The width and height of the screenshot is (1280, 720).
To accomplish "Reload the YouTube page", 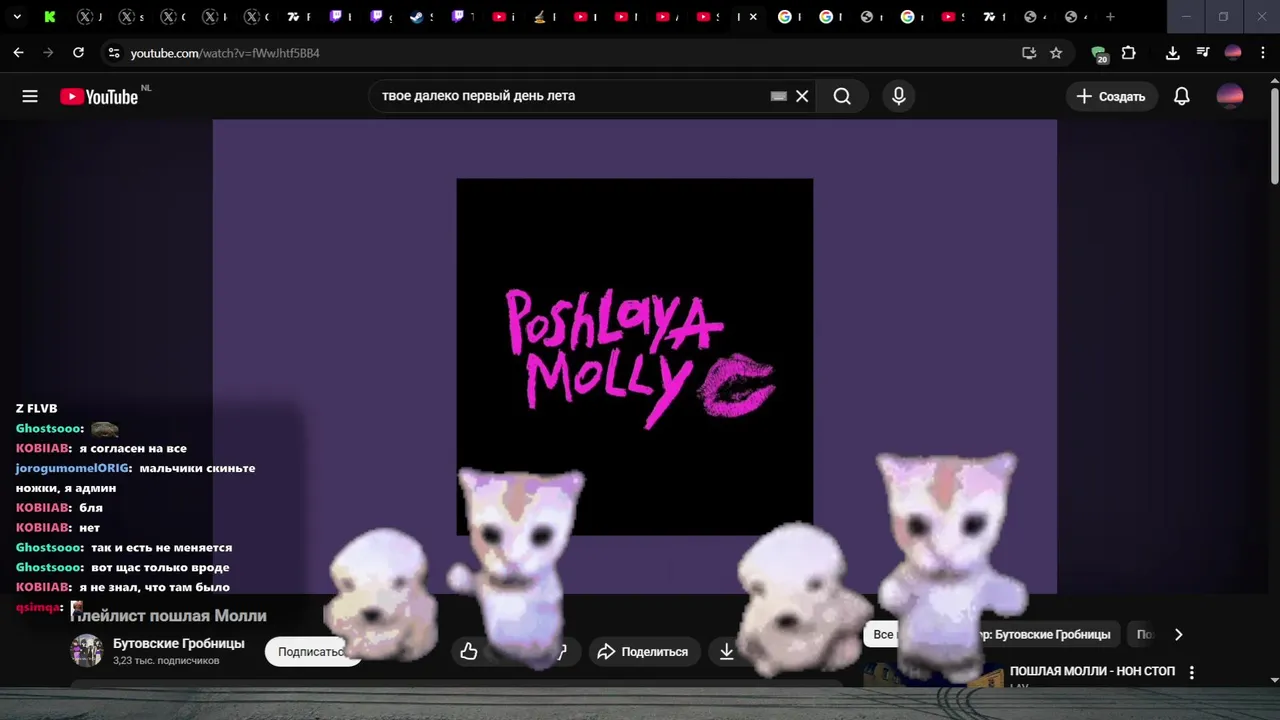I will (78, 53).
